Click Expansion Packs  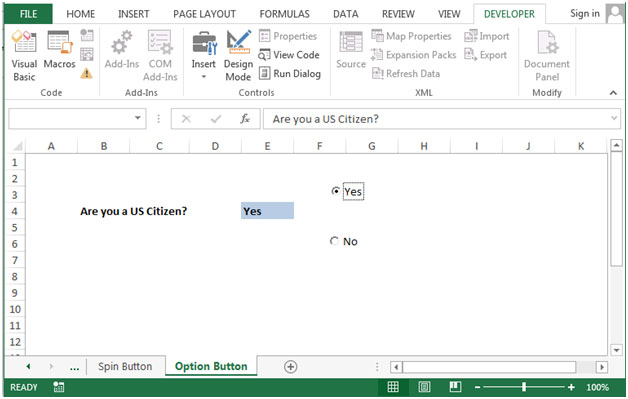[413, 55]
